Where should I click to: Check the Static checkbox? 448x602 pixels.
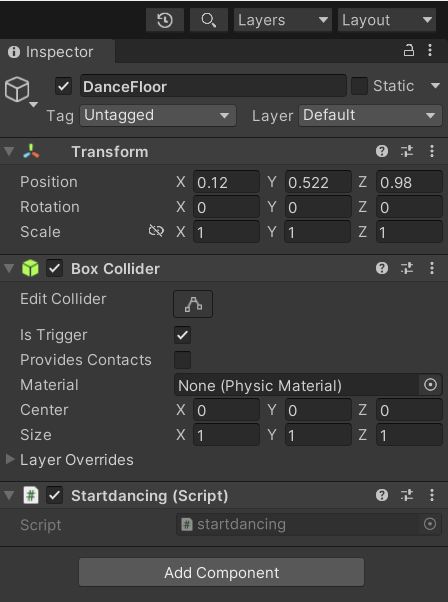[x=359, y=86]
